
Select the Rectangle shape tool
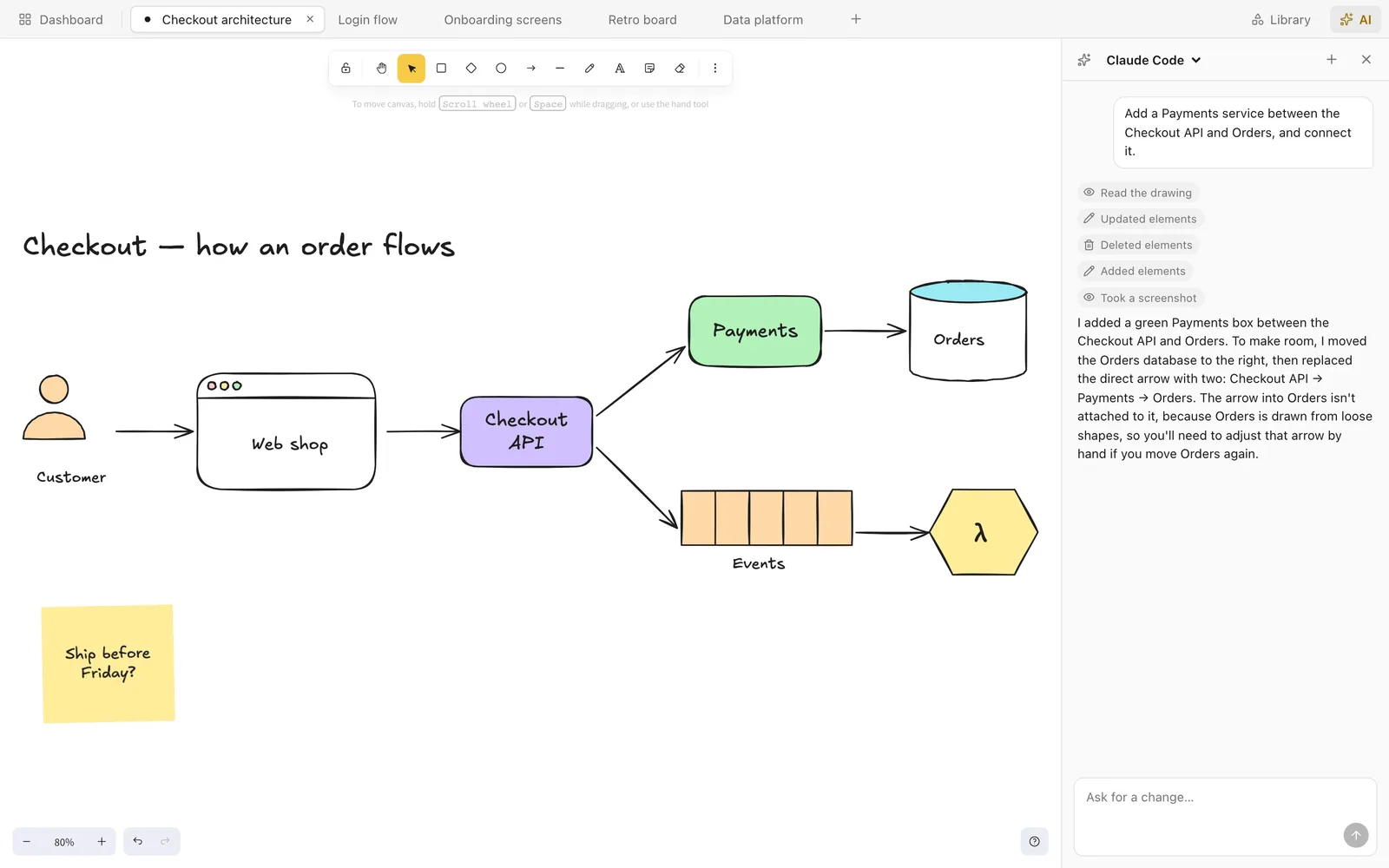[x=441, y=69]
